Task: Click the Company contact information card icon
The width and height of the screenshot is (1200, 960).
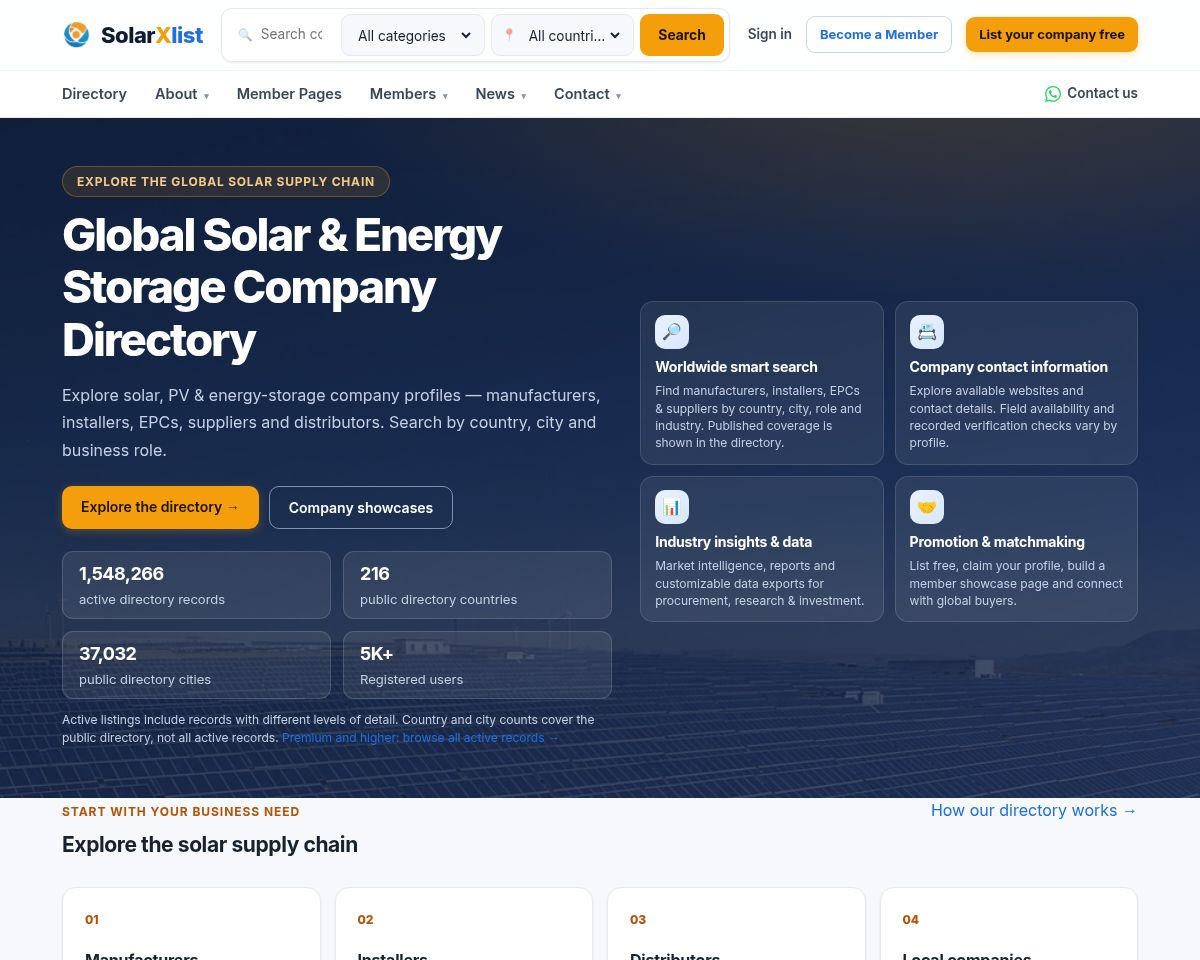Action: click(927, 332)
